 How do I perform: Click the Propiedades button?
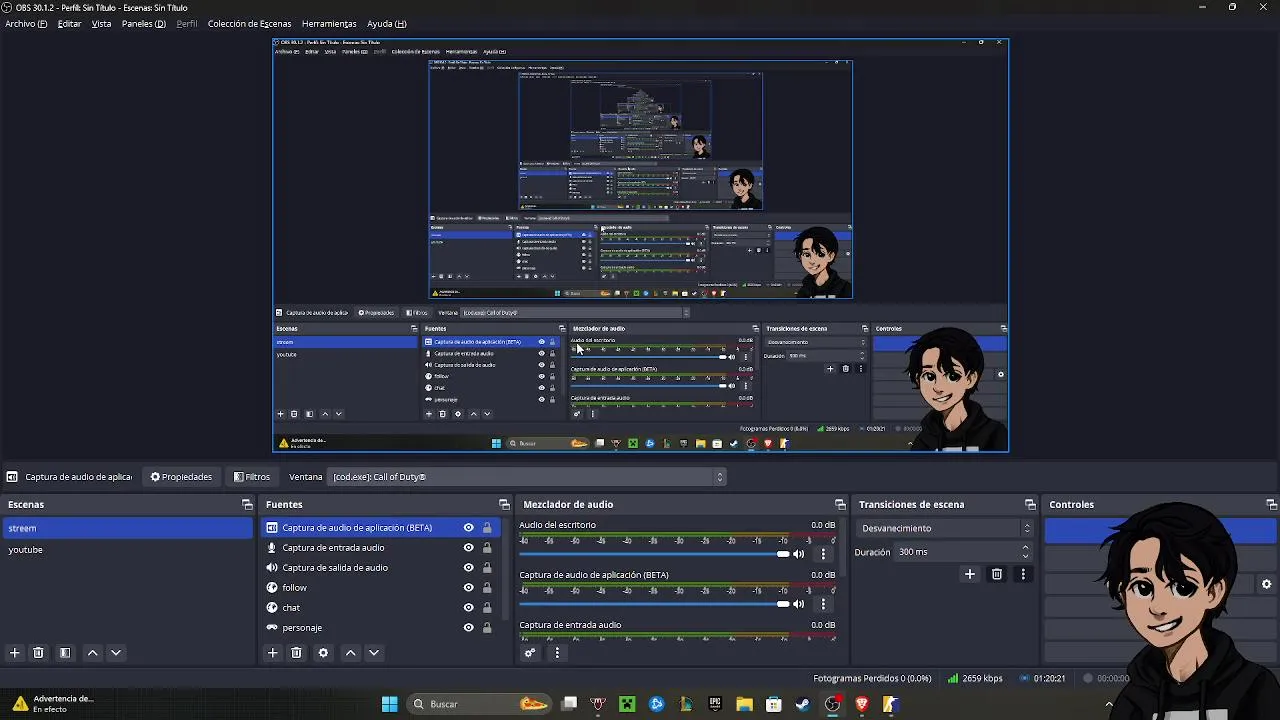[x=181, y=477]
